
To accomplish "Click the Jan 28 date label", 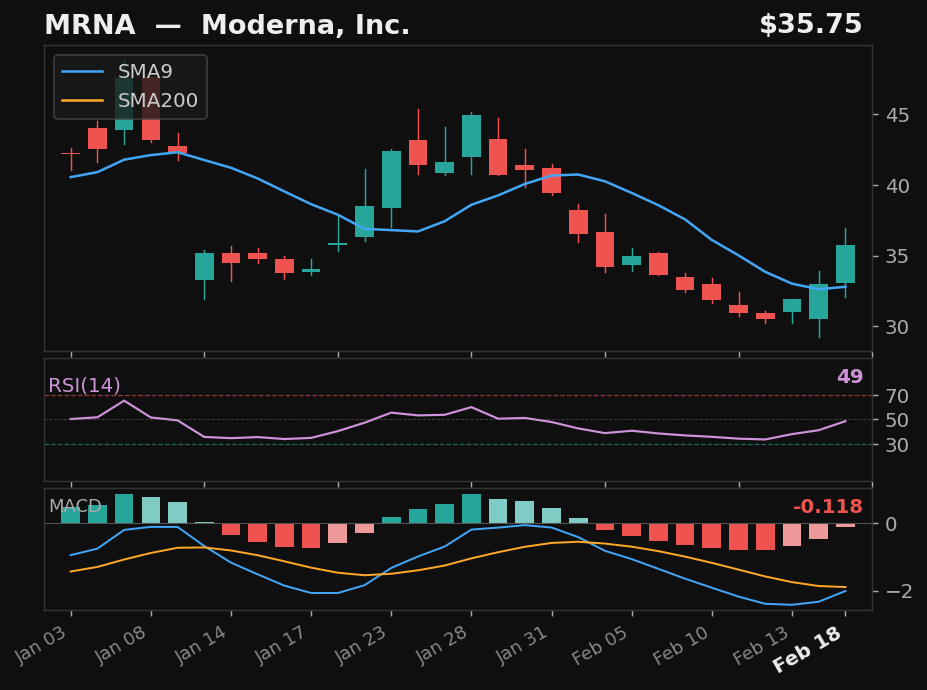I will (442, 645).
